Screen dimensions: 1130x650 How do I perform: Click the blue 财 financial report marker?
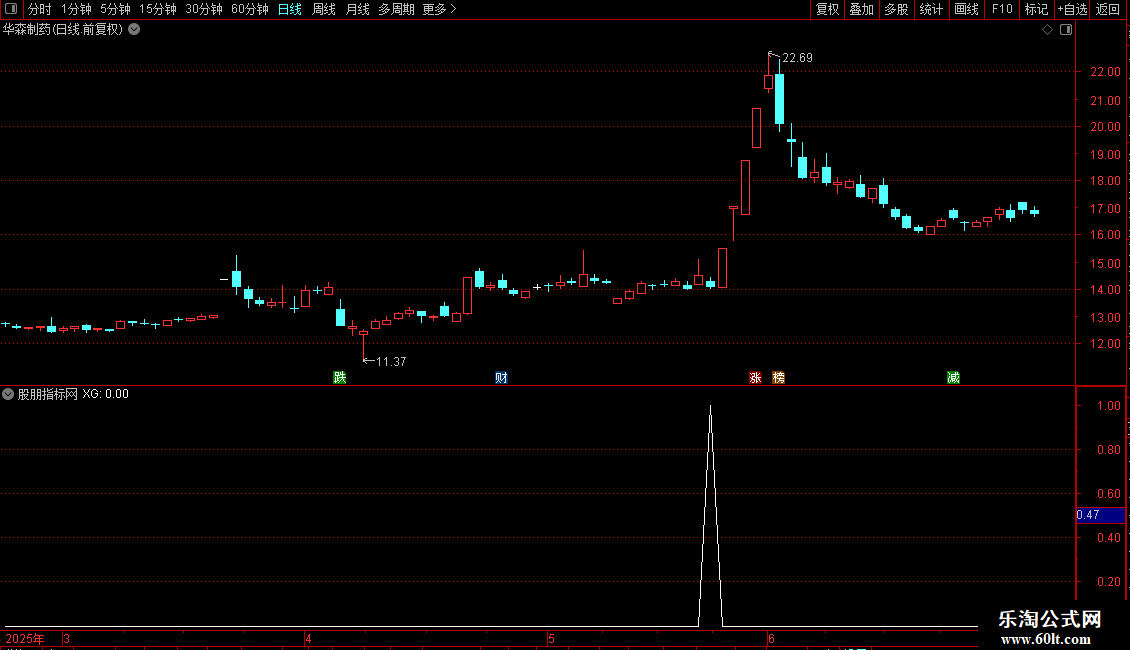tap(502, 378)
